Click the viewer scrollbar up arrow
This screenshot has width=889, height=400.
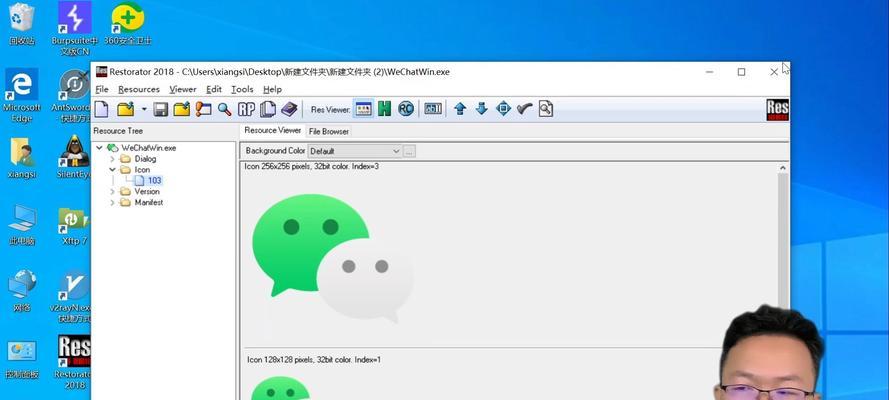pos(783,168)
